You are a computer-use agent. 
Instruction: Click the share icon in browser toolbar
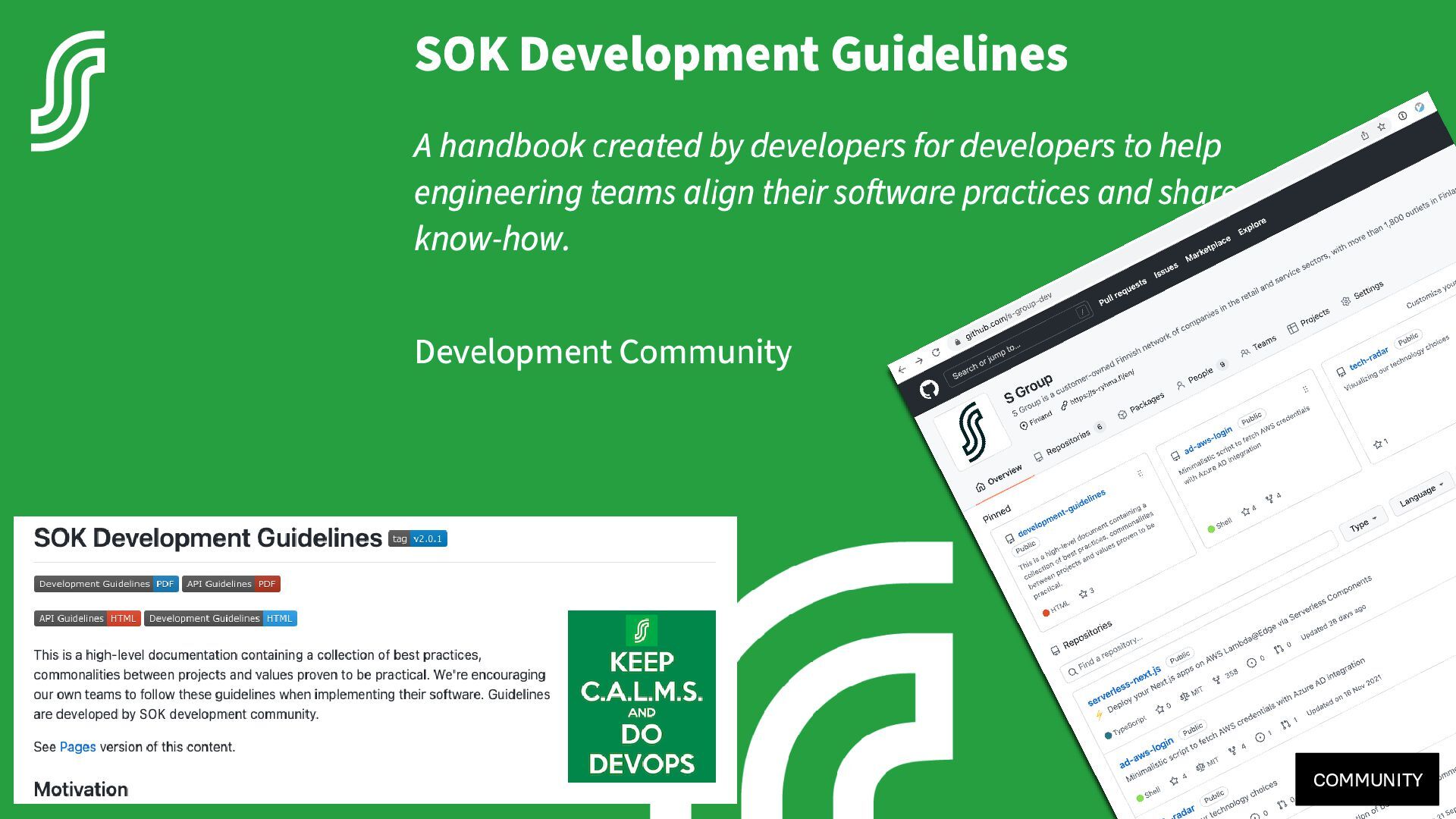coord(1364,136)
